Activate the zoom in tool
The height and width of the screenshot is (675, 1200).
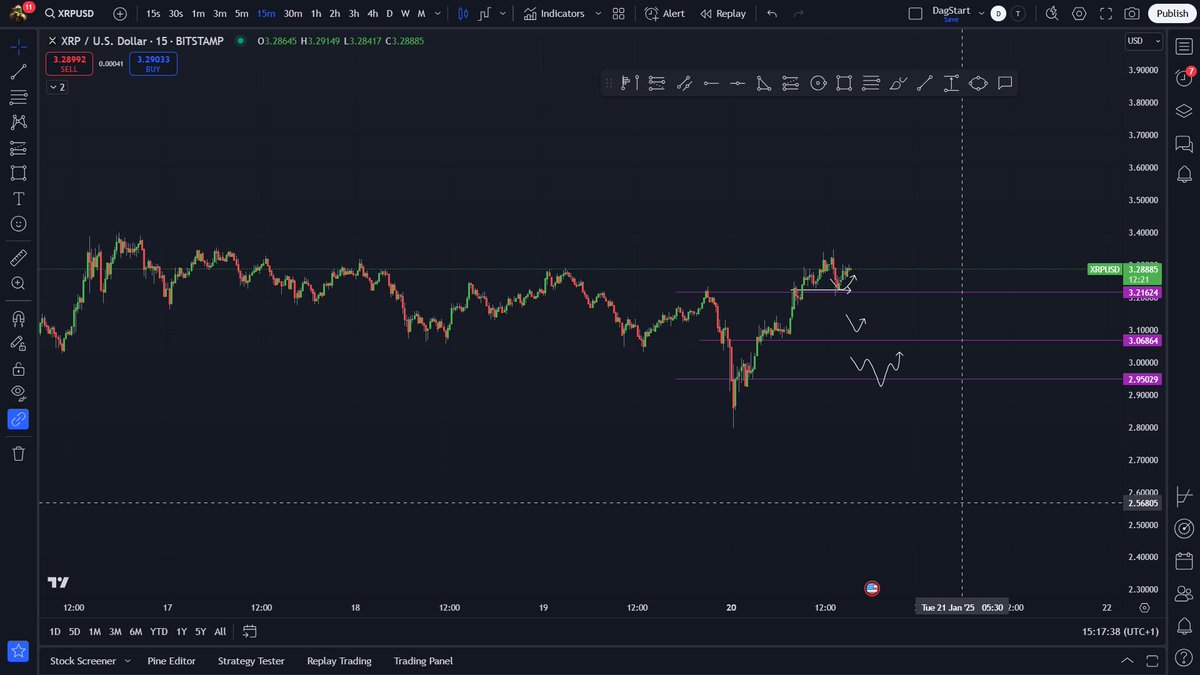[x=18, y=284]
